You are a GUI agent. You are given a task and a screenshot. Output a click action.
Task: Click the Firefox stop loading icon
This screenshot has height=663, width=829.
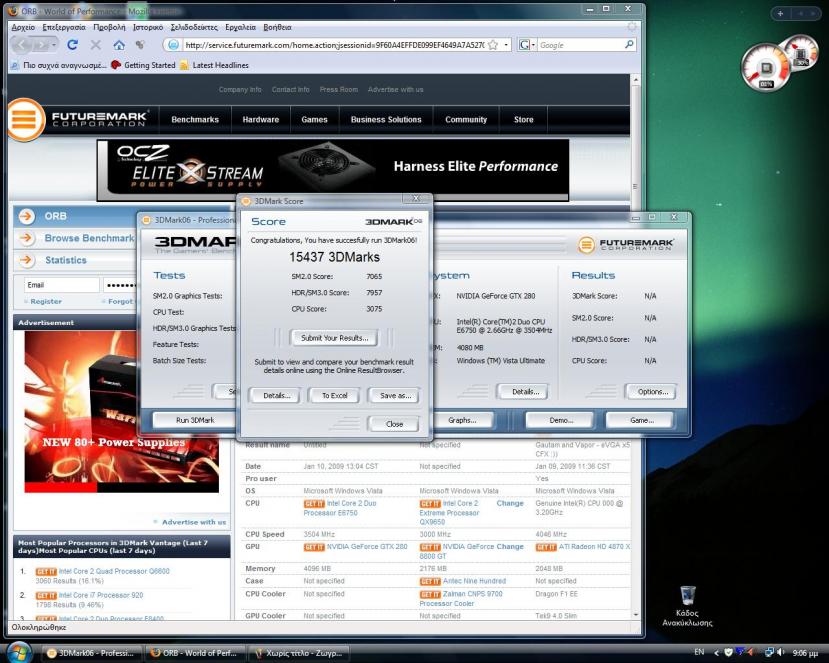tap(96, 45)
